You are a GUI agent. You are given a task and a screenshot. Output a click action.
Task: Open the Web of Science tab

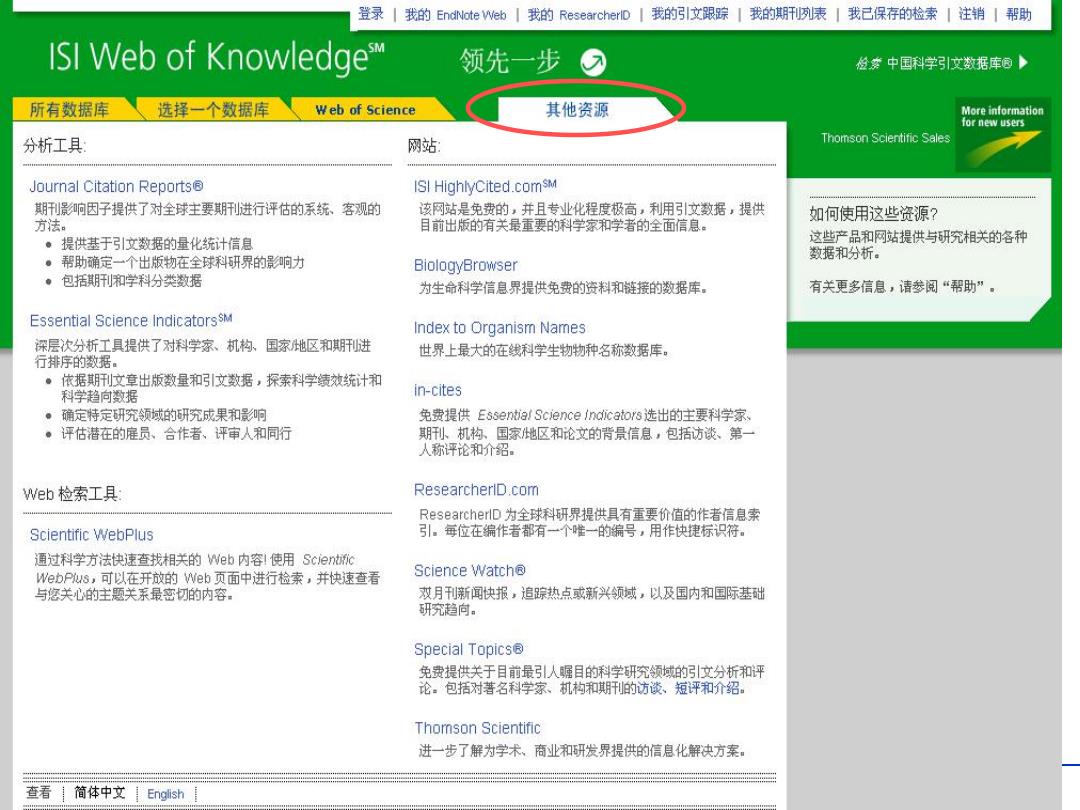click(366, 110)
